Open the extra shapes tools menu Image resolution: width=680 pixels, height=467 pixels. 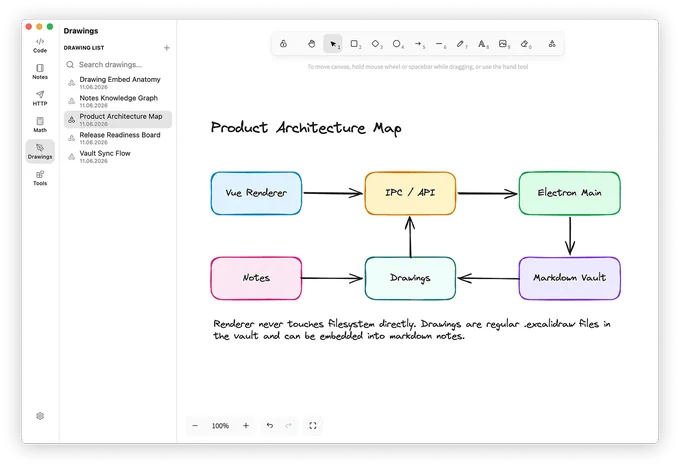pyautogui.click(x=552, y=44)
